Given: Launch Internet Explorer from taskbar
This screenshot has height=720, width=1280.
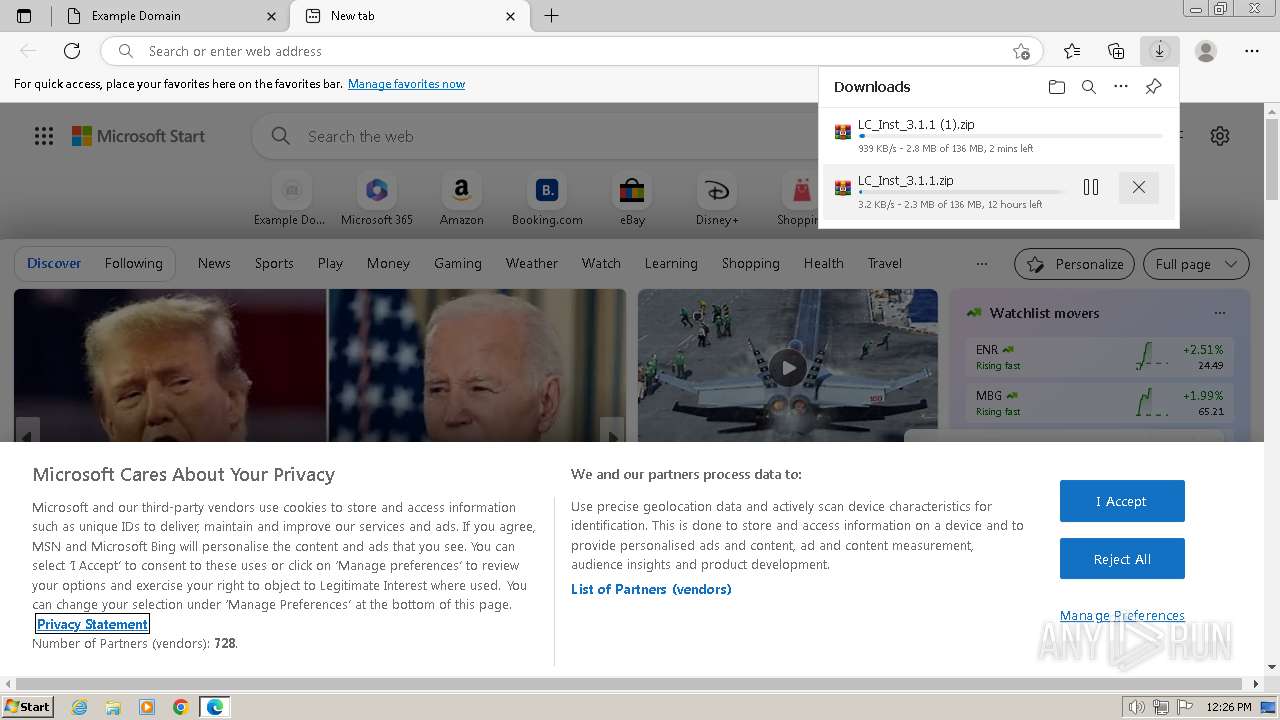Looking at the screenshot, I should [x=80, y=707].
